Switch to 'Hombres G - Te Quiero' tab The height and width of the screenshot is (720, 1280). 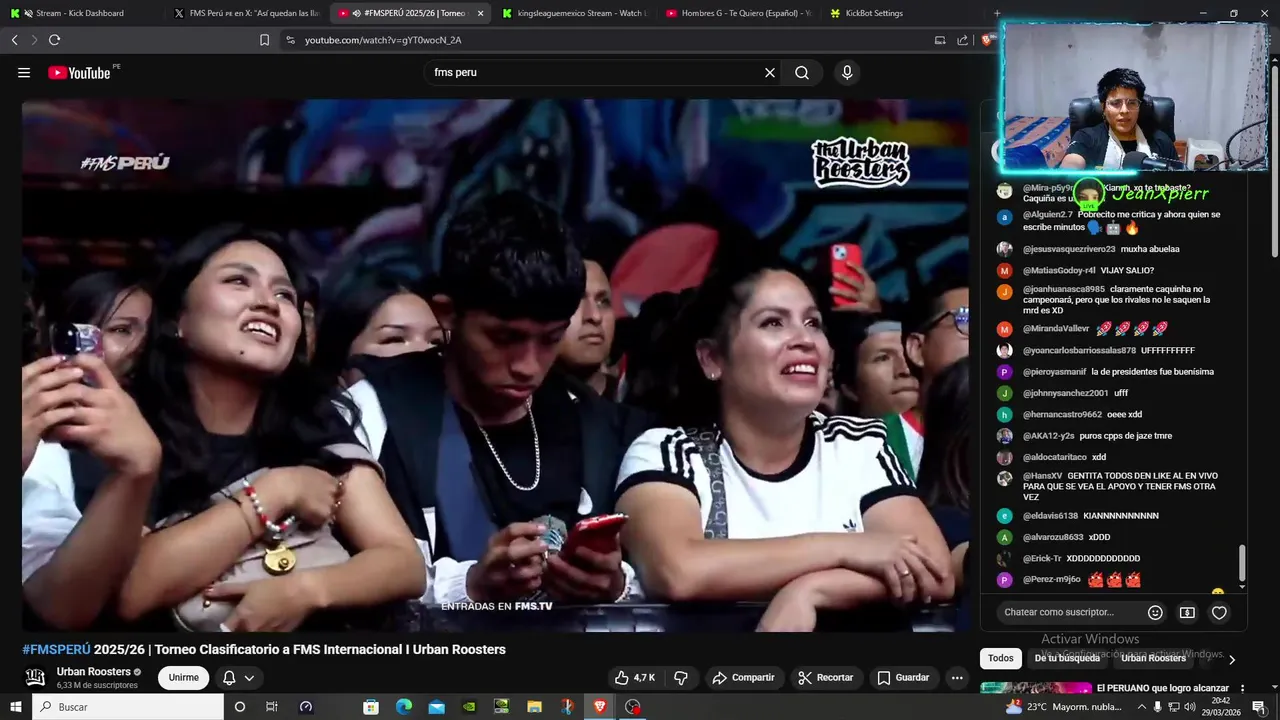738,13
